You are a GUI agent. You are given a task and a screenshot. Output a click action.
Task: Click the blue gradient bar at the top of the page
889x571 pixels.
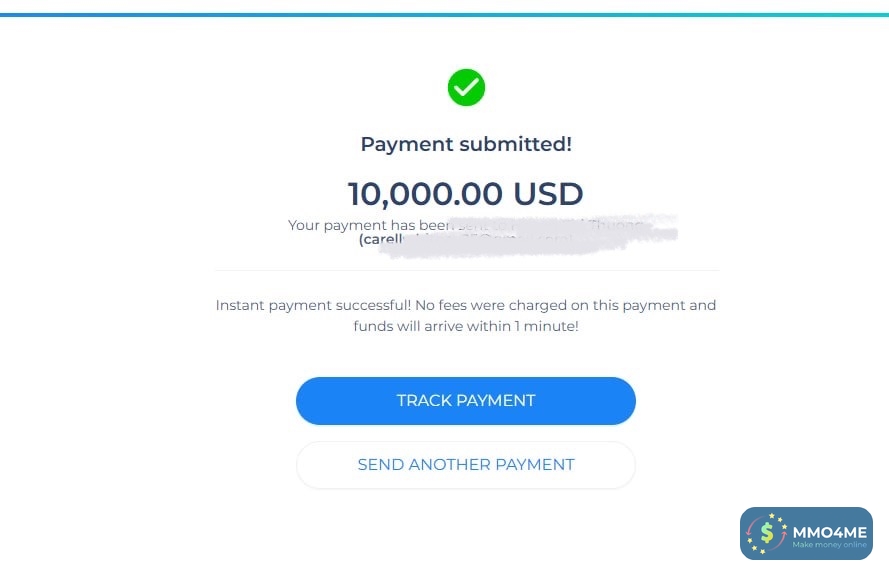444,15
